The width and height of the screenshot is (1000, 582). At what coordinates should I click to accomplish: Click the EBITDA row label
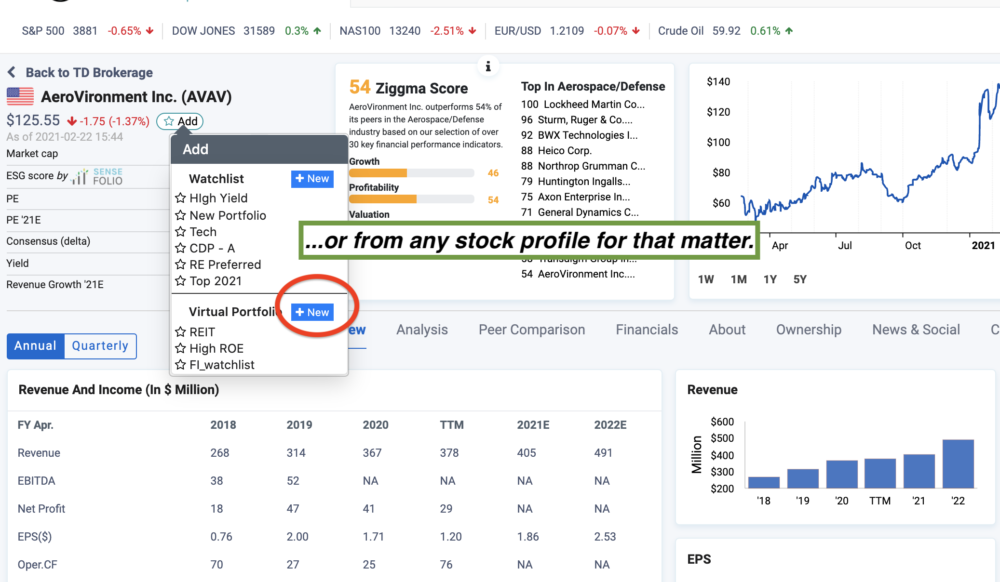[x=36, y=481]
